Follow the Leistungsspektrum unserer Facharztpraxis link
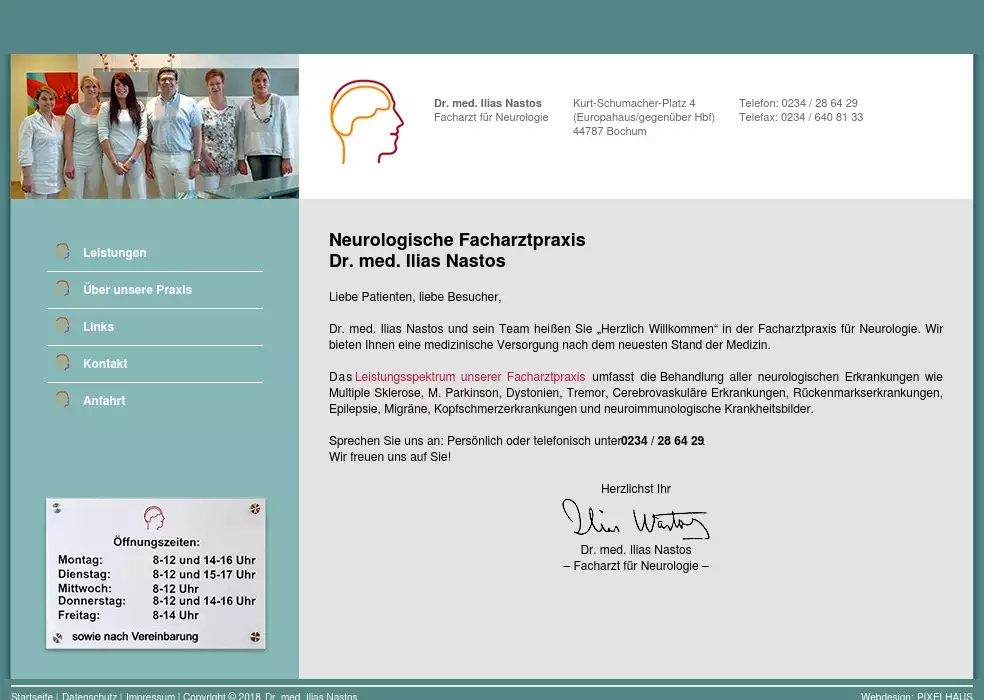 [470, 377]
